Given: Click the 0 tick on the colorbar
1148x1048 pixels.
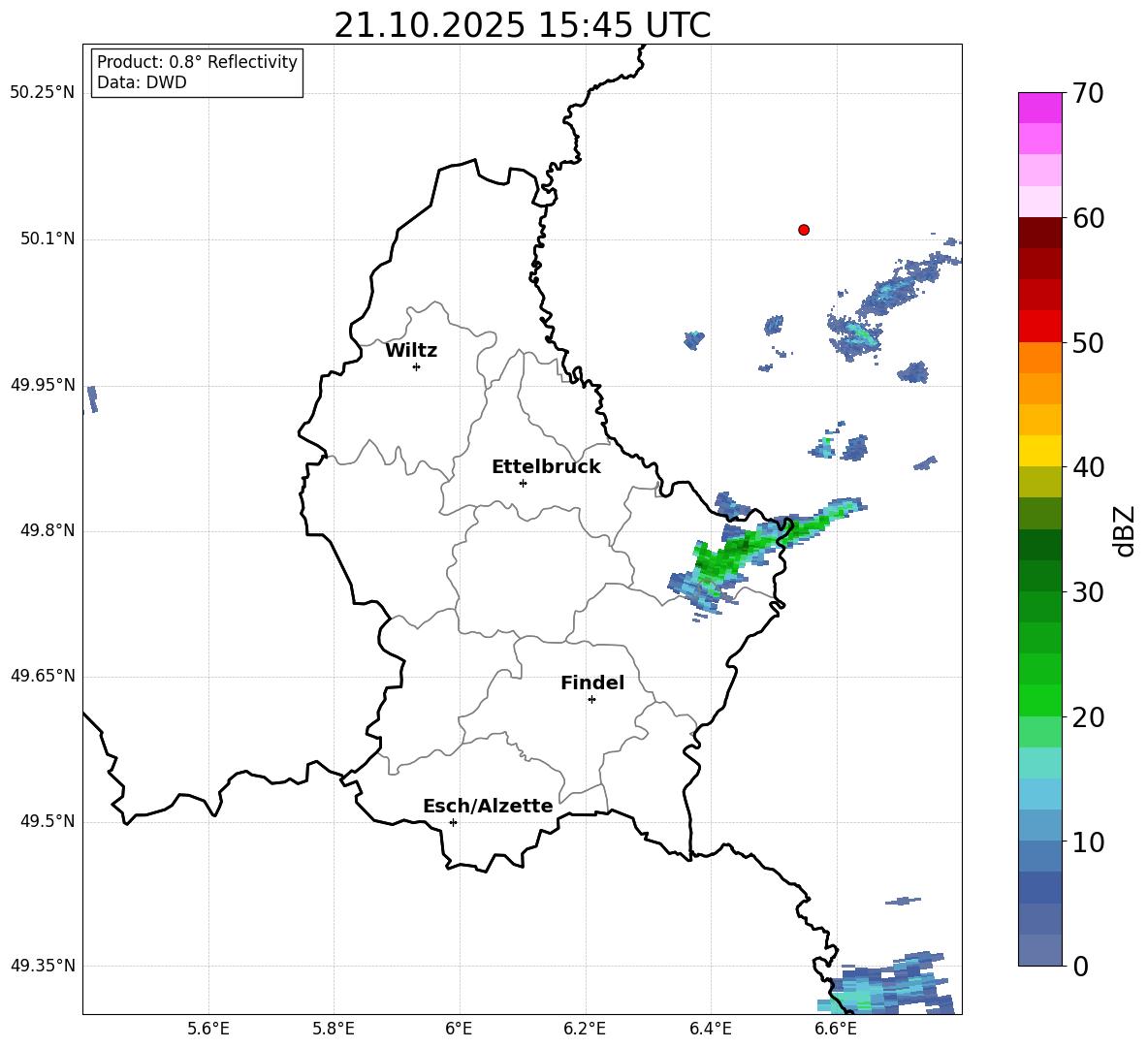Looking at the screenshot, I should pyautogui.click(x=1080, y=966).
